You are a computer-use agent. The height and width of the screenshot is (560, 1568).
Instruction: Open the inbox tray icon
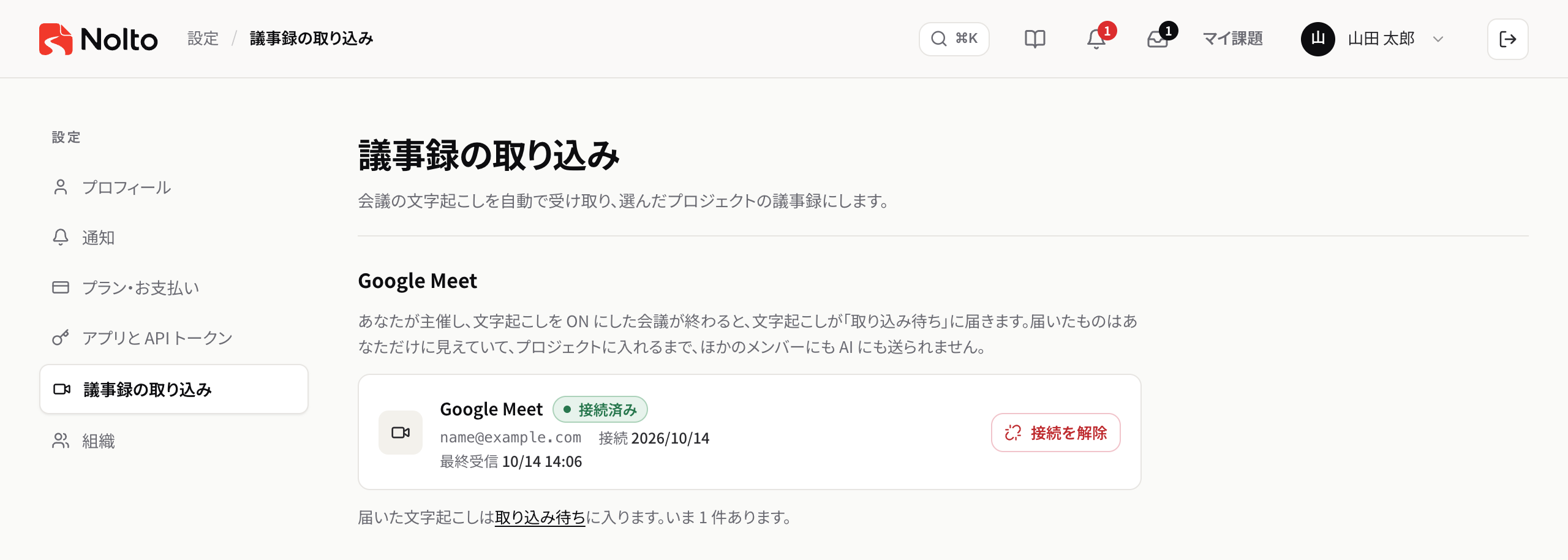pyautogui.click(x=1158, y=39)
